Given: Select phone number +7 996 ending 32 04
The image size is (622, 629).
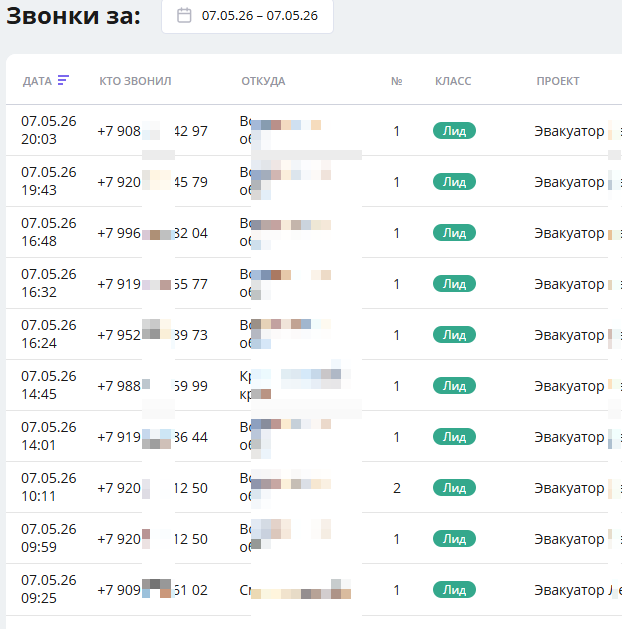Looking at the screenshot, I should (152, 233).
